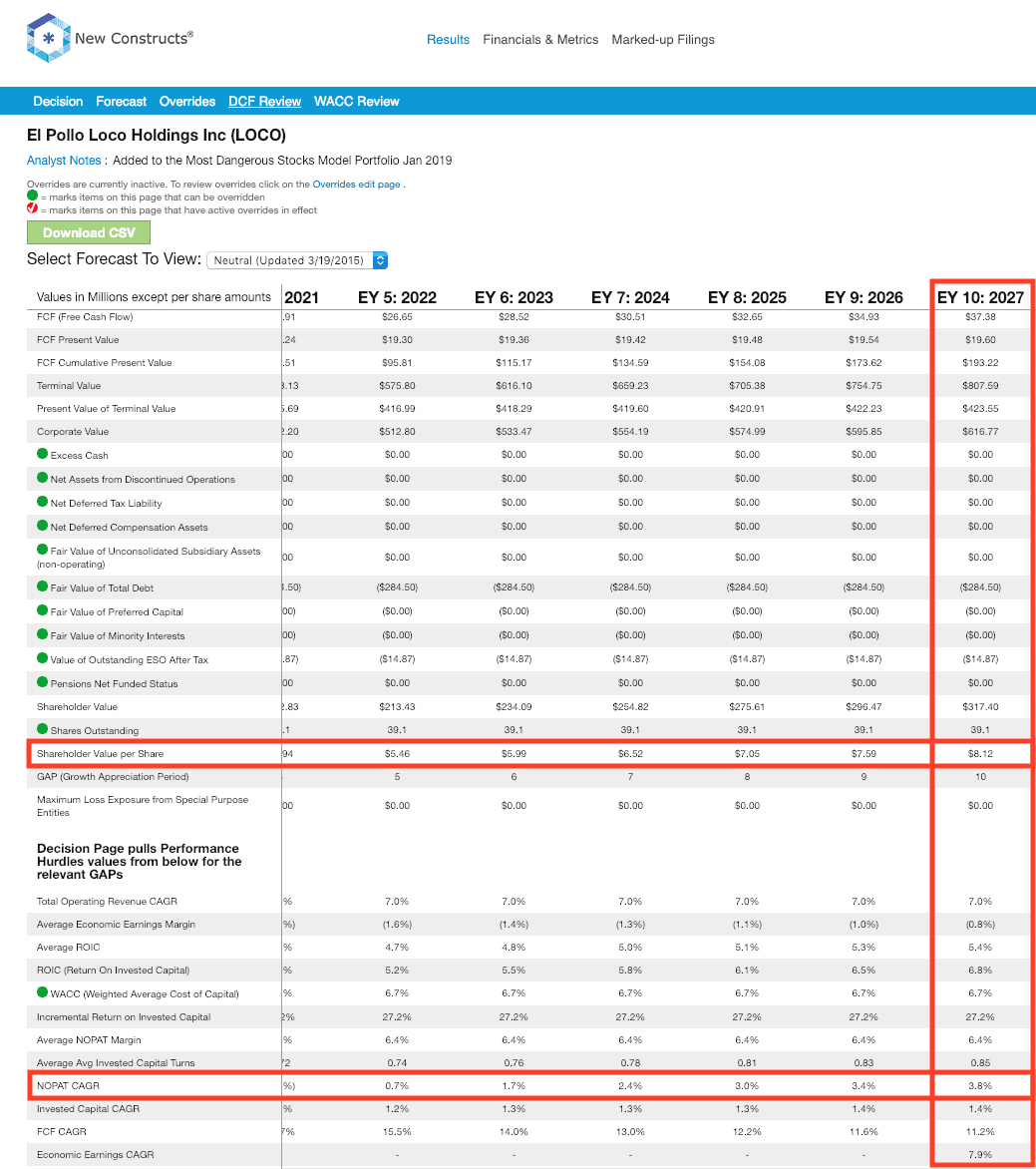Viewport: 1036px width, 1169px height.
Task: Click green dot beside Fair Value of Total Debt
Action: click(43, 585)
